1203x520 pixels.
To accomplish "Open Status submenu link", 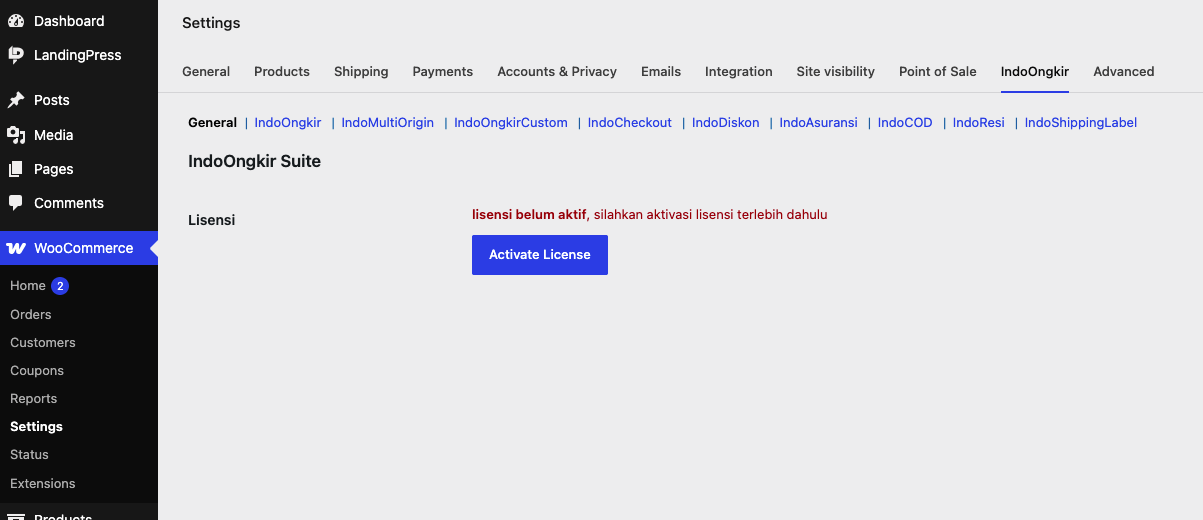I will pyautogui.click(x=30, y=454).
